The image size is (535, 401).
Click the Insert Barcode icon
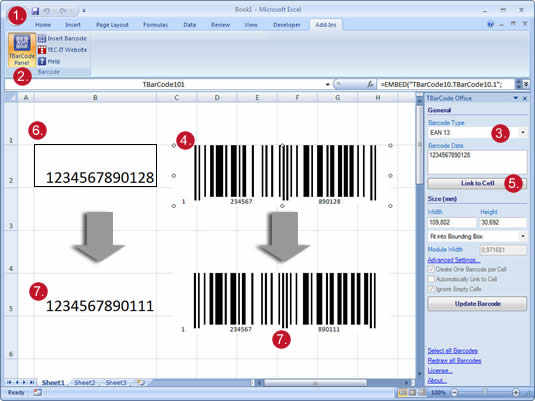pos(42,38)
